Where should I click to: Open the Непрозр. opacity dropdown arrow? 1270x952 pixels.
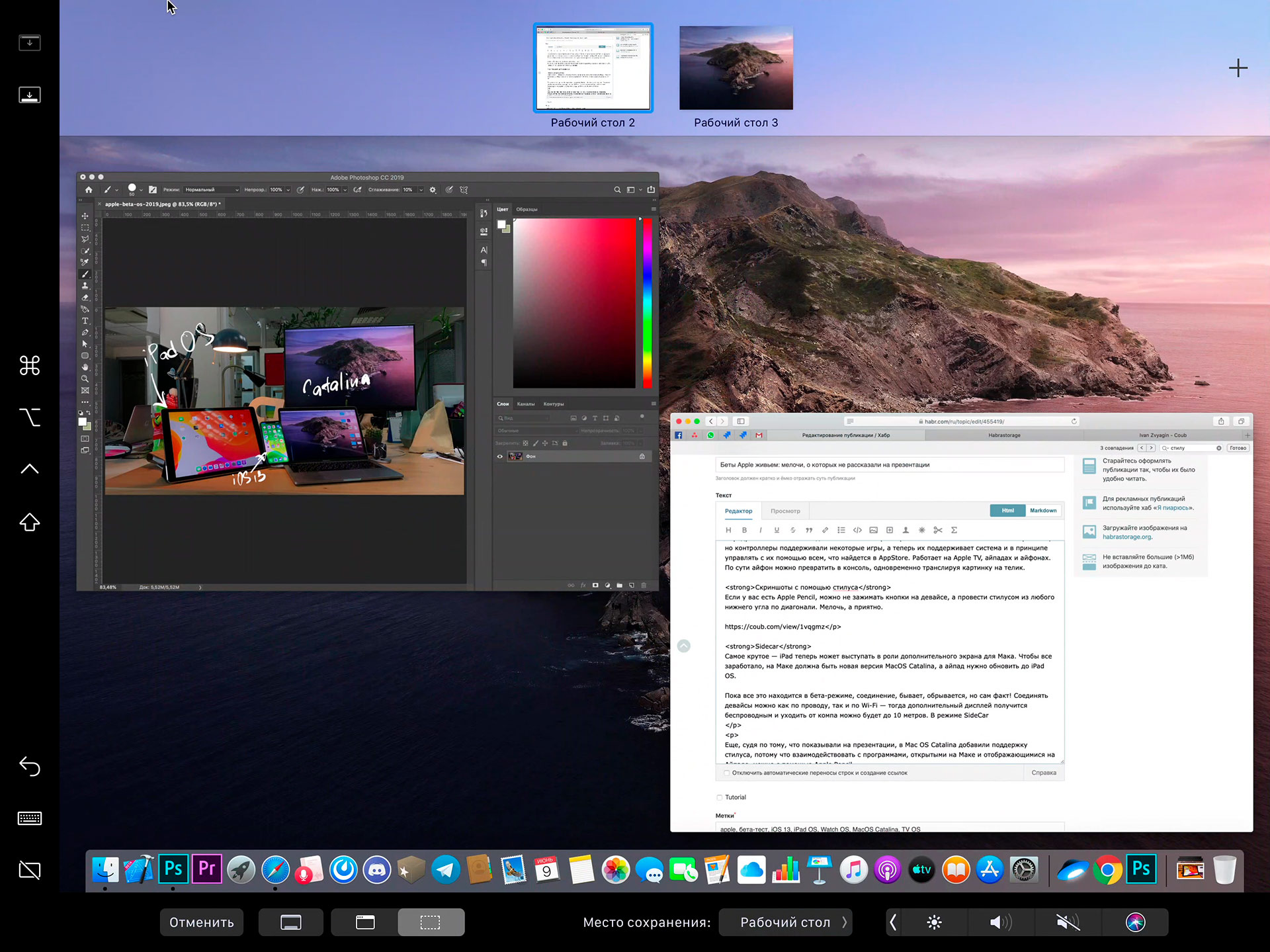tap(288, 190)
